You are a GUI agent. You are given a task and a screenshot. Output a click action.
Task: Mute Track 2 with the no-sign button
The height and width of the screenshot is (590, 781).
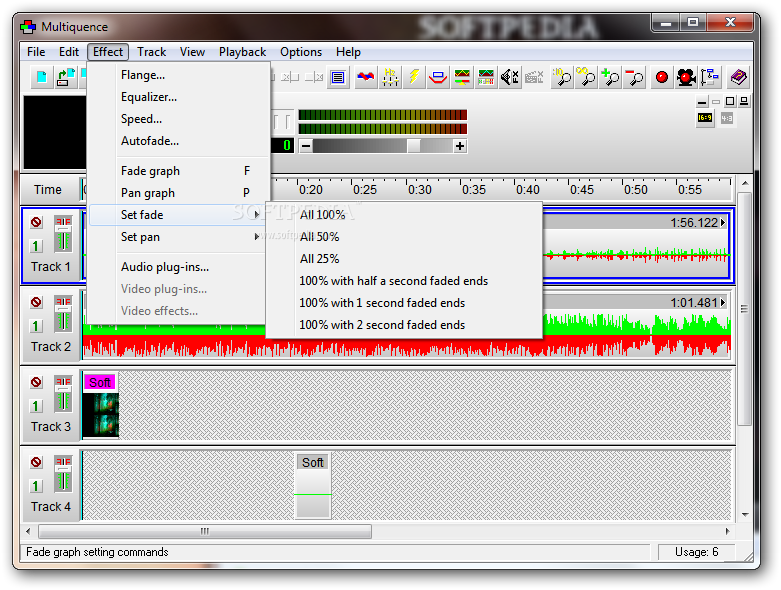point(36,302)
